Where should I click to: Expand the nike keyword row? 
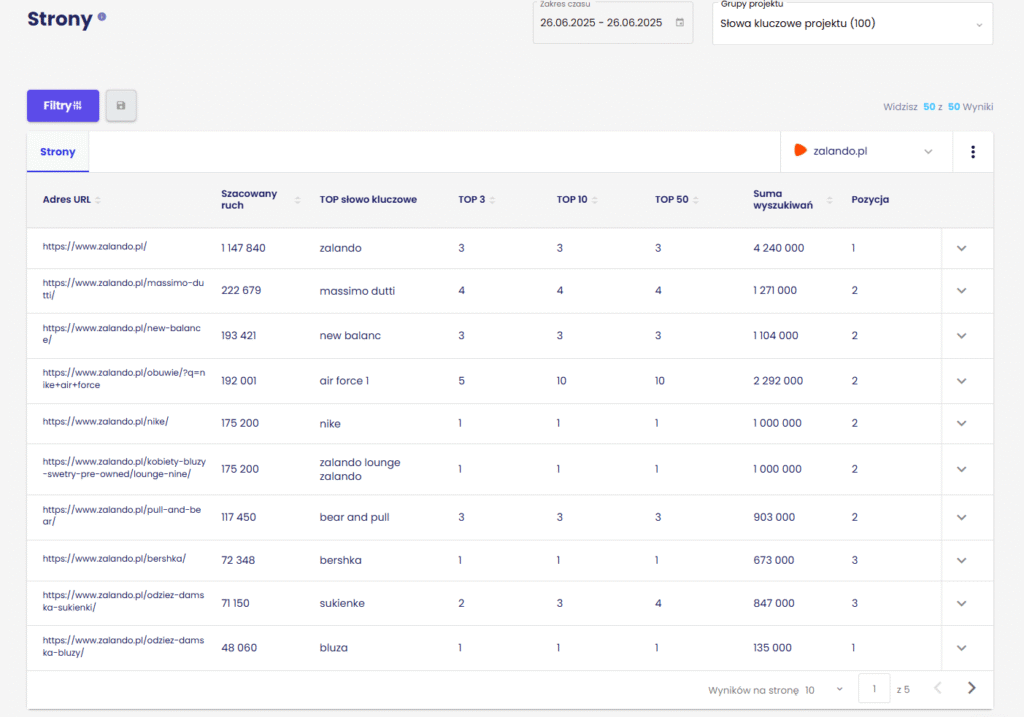pyautogui.click(x=961, y=423)
